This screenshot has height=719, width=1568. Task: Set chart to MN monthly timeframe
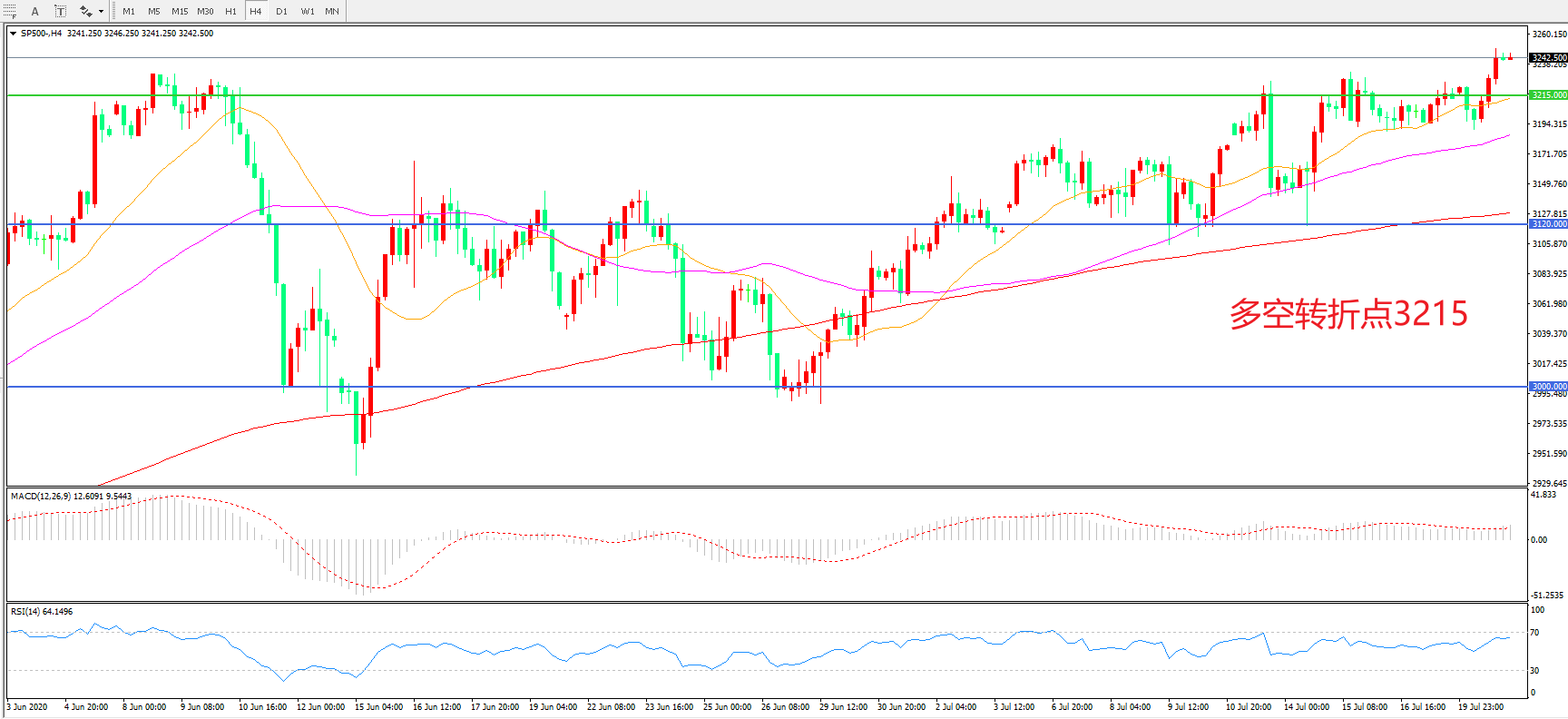(332, 11)
